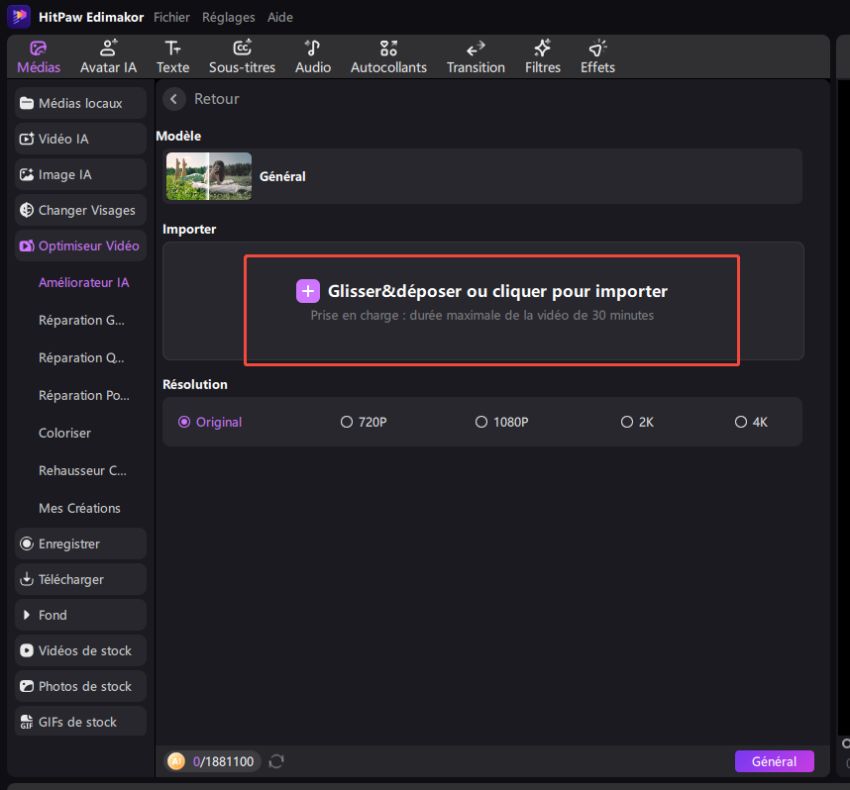Refresh the credits counter
The width and height of the screenshot is (850, 790).
click(276, 761)
